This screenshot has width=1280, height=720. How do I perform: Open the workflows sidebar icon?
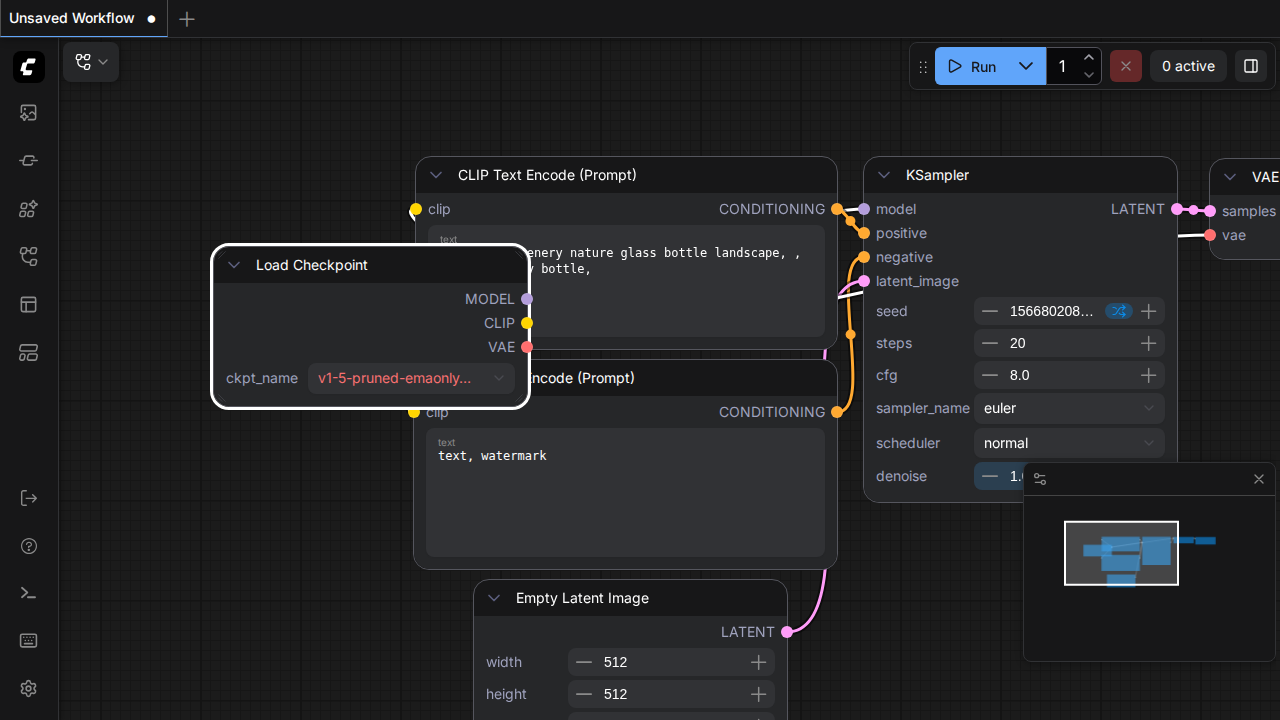point(28,257)
